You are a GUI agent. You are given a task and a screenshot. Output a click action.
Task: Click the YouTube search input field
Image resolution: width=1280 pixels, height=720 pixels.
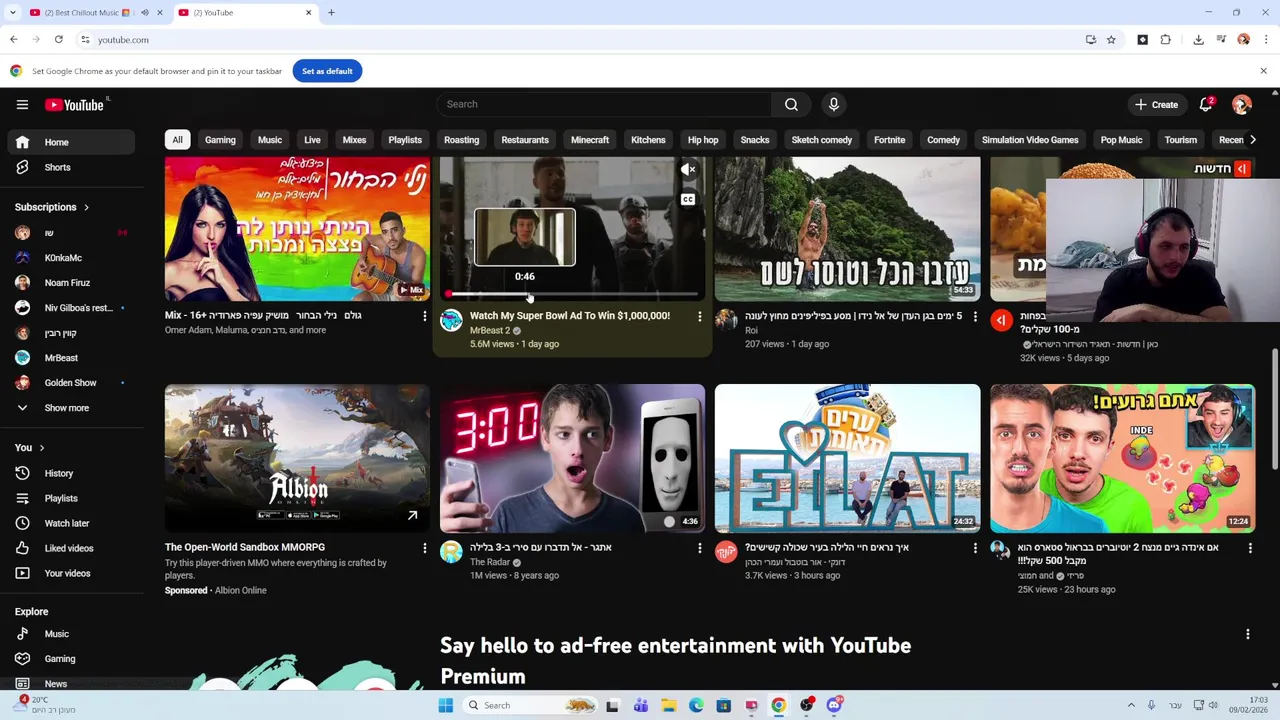pyautogui.click(x=604, y=104)
